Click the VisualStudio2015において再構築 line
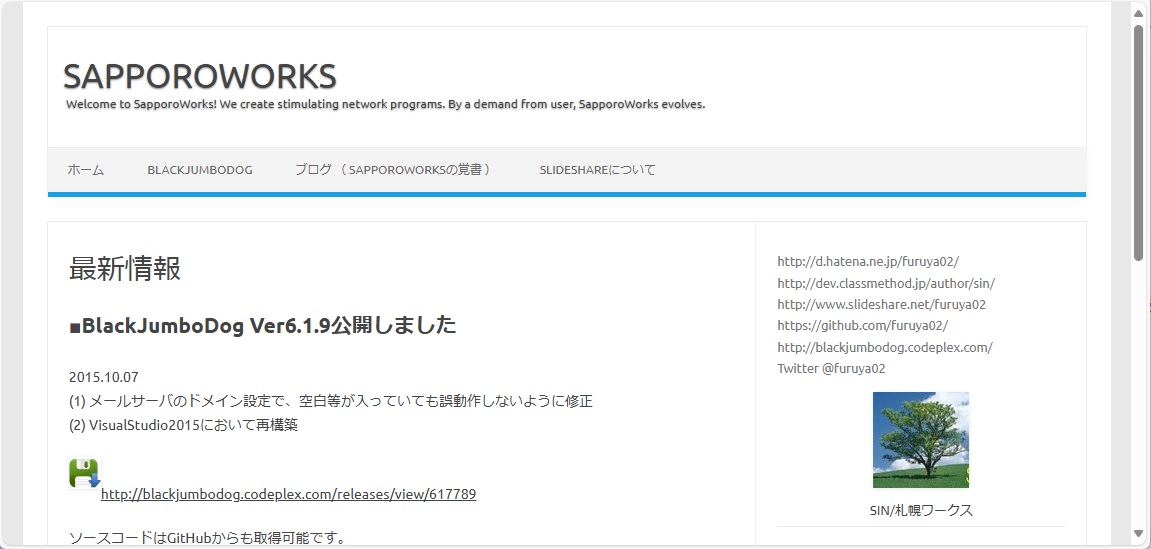 pyautogui.click(x=184, y=425)
